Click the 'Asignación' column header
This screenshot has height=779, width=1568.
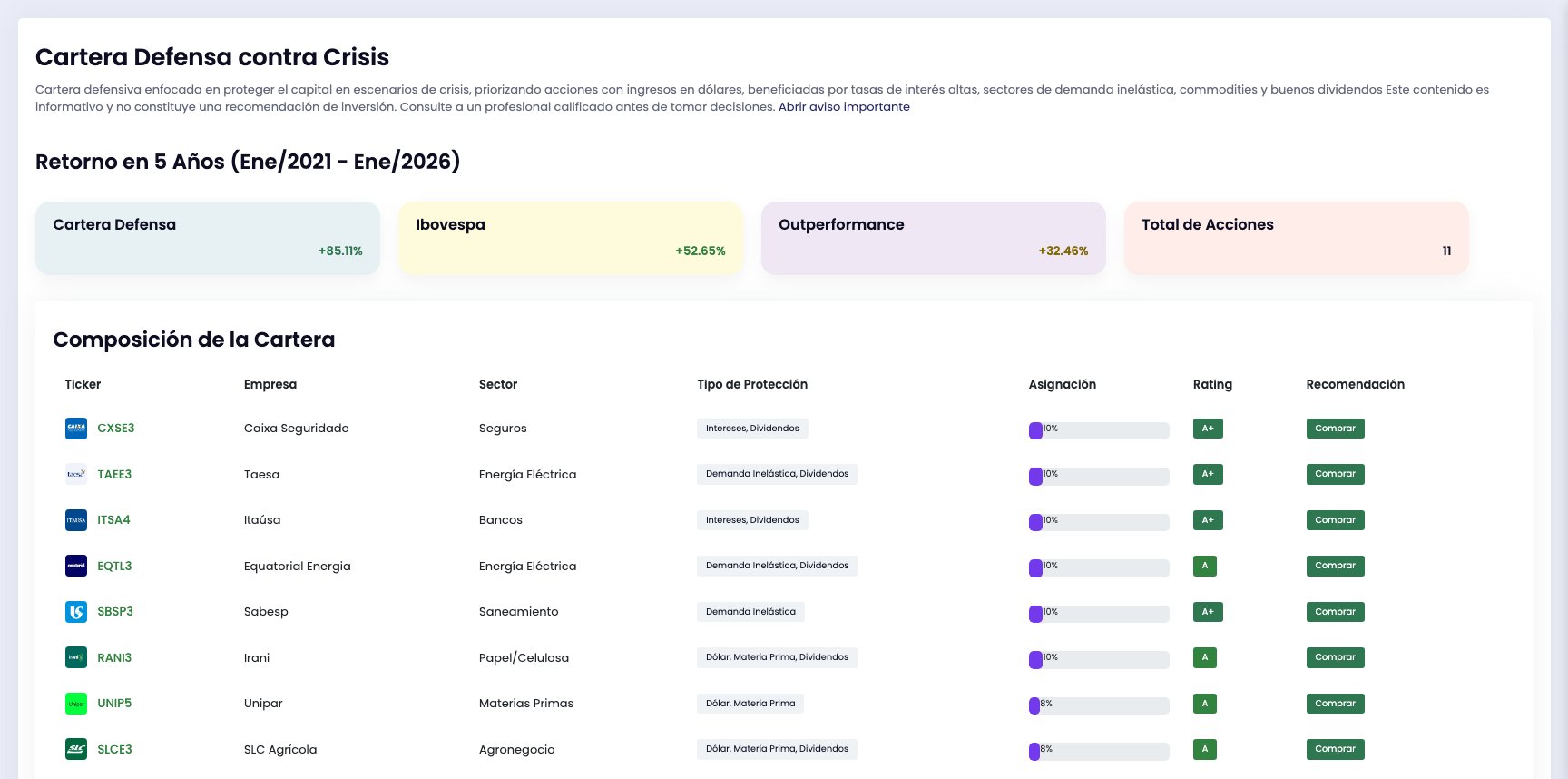coord(1063,385)
